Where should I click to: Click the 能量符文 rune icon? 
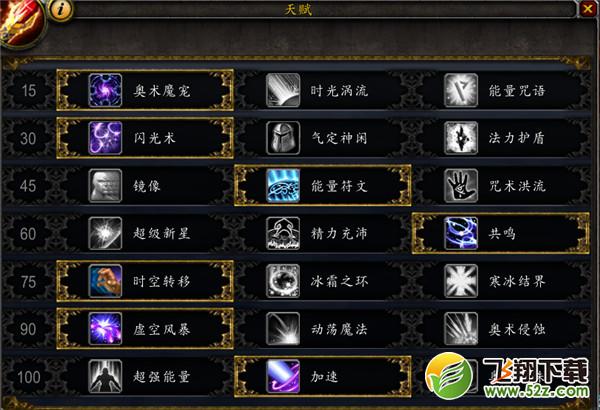pos(283,186)
